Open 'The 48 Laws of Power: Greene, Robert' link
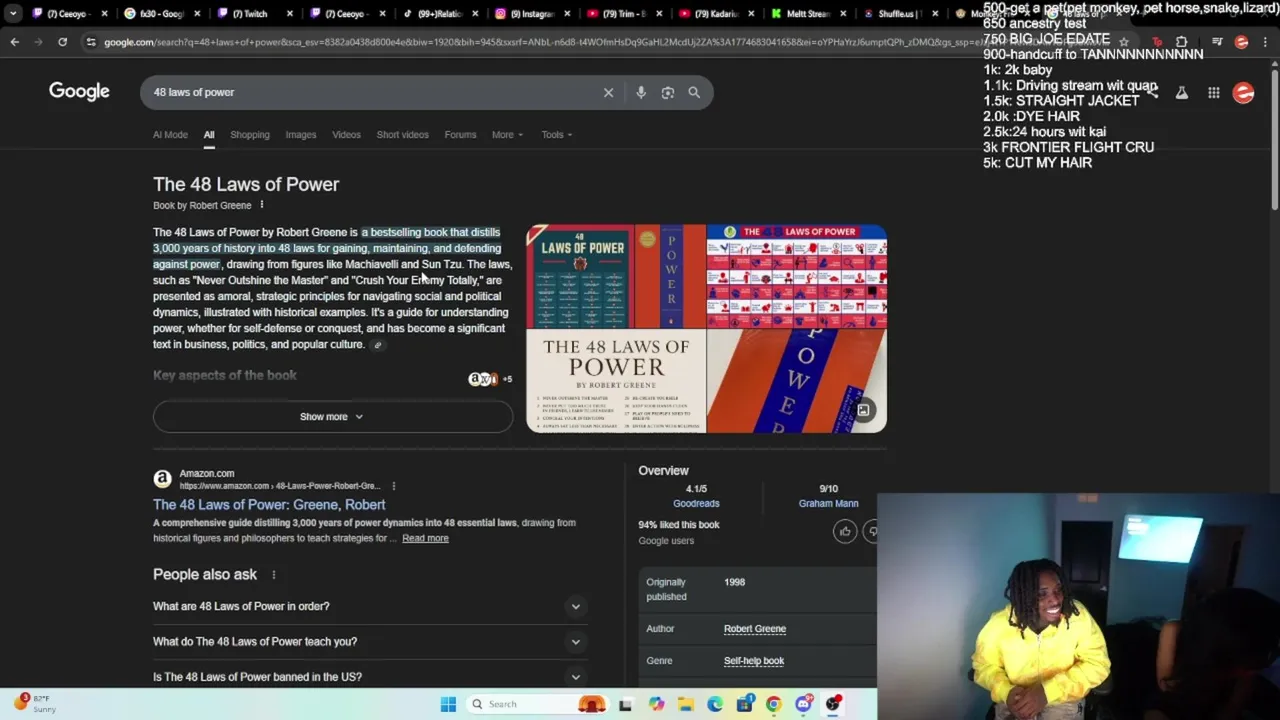Screen dimensions: 1280x720 tap(269, 505)
